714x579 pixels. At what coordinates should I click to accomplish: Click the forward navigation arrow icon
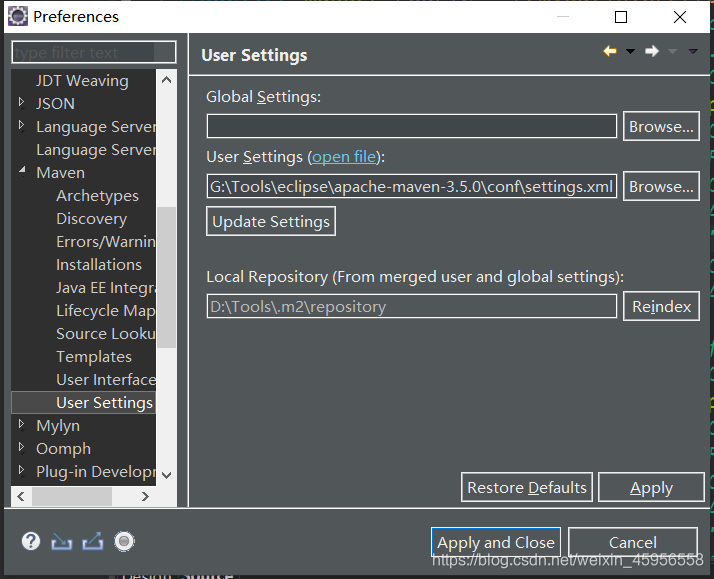point(652,51)
